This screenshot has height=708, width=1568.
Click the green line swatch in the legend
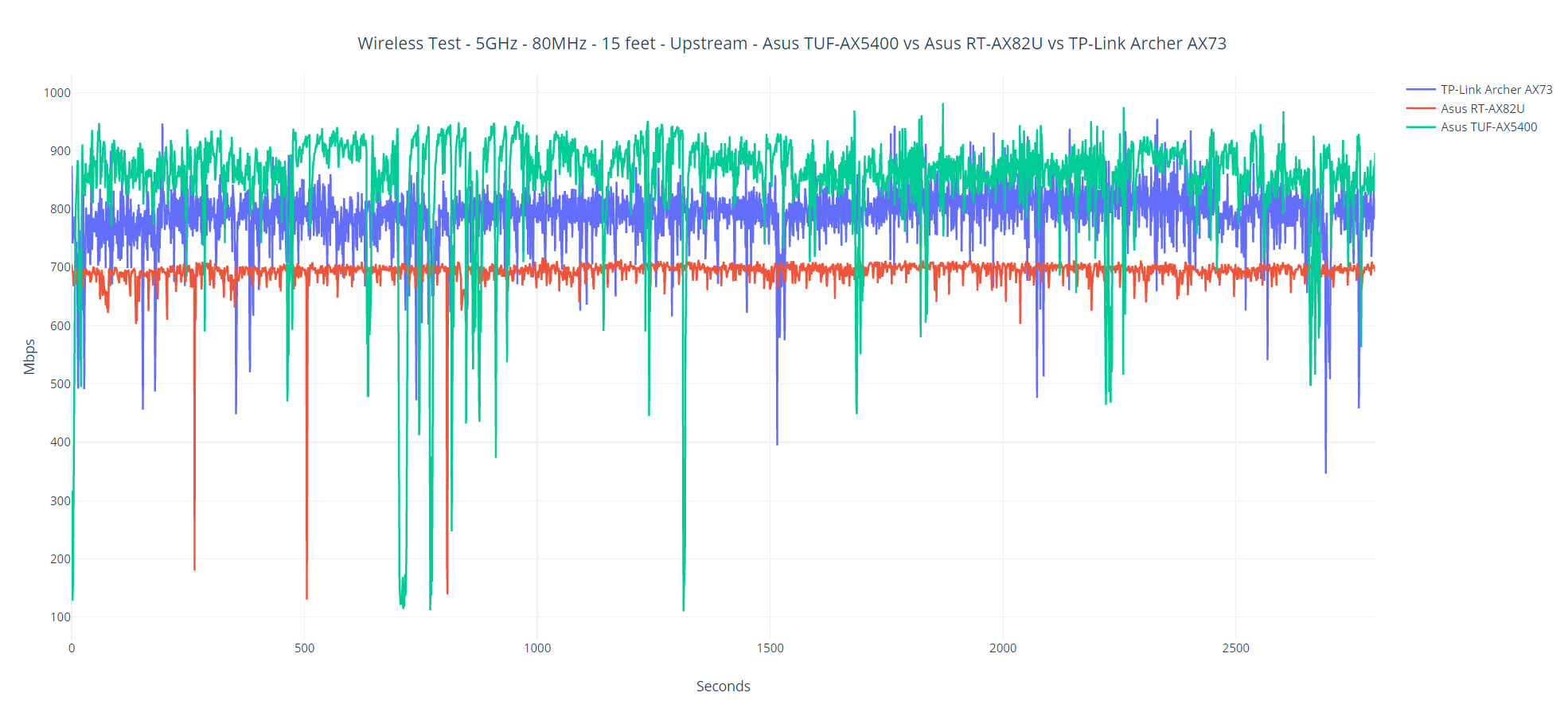(1421, 127)
